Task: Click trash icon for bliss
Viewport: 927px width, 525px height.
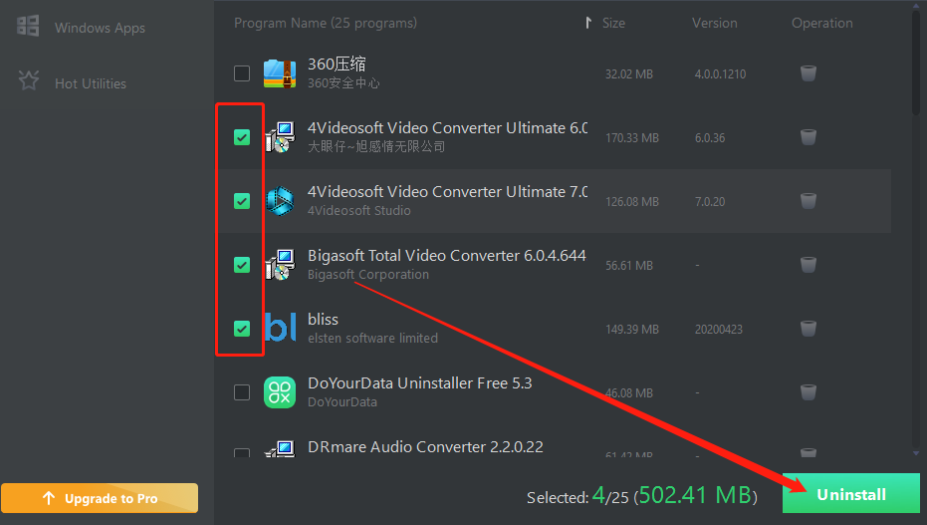Action: point(808,329)
